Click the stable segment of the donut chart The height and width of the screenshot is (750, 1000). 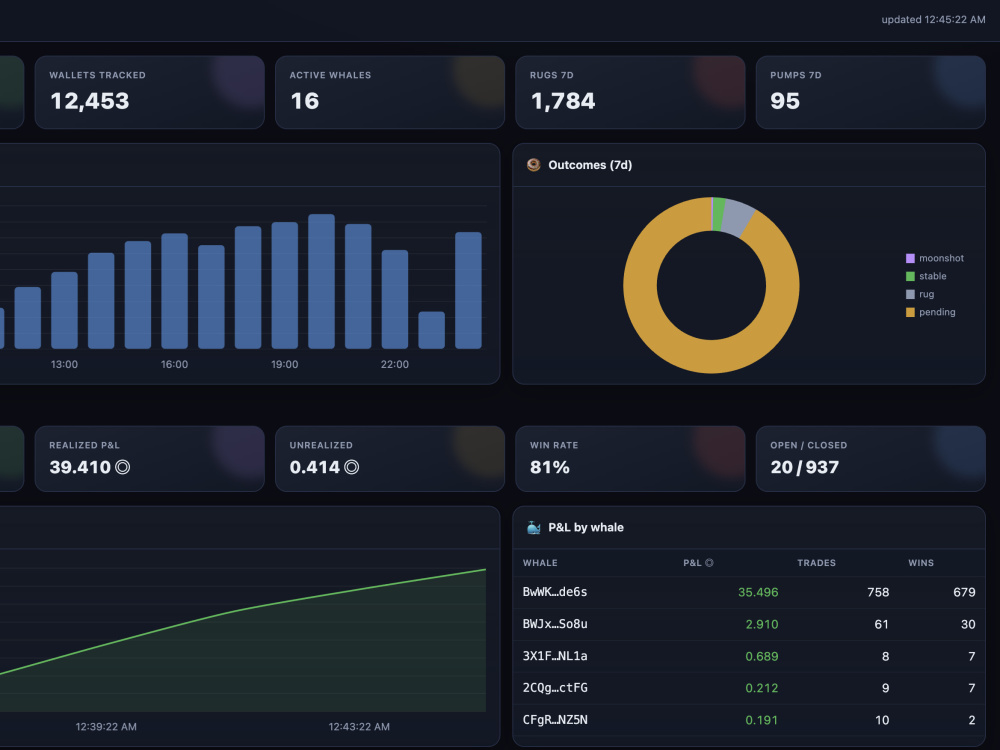718,214
